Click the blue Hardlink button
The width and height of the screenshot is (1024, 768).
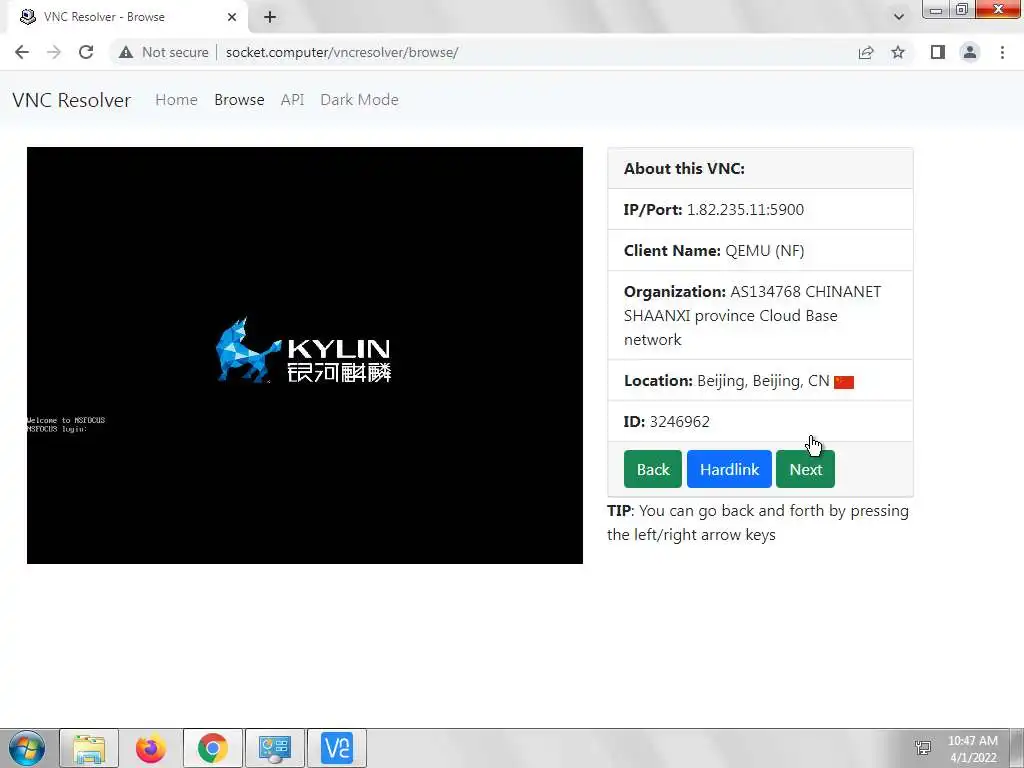pyautogui.click(x=729, y=469)
